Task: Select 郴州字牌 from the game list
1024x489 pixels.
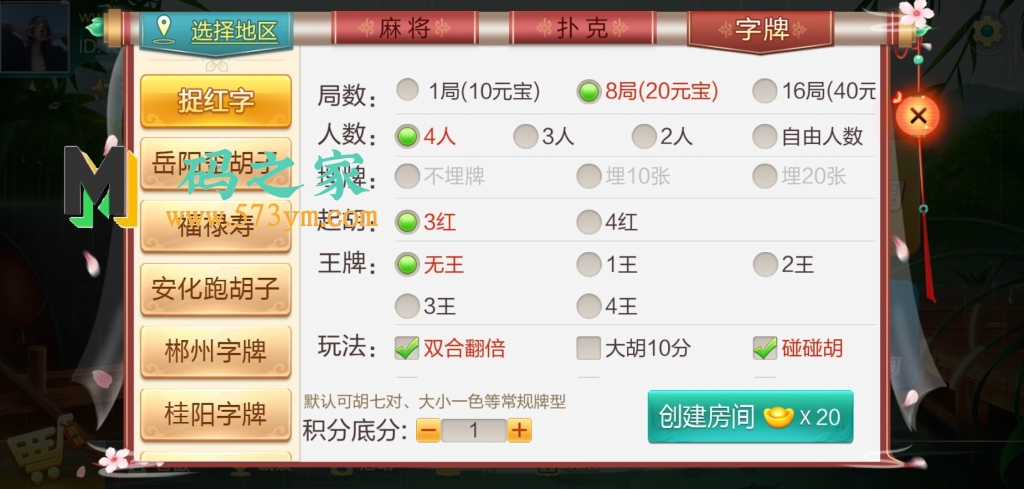Action: 216,352
